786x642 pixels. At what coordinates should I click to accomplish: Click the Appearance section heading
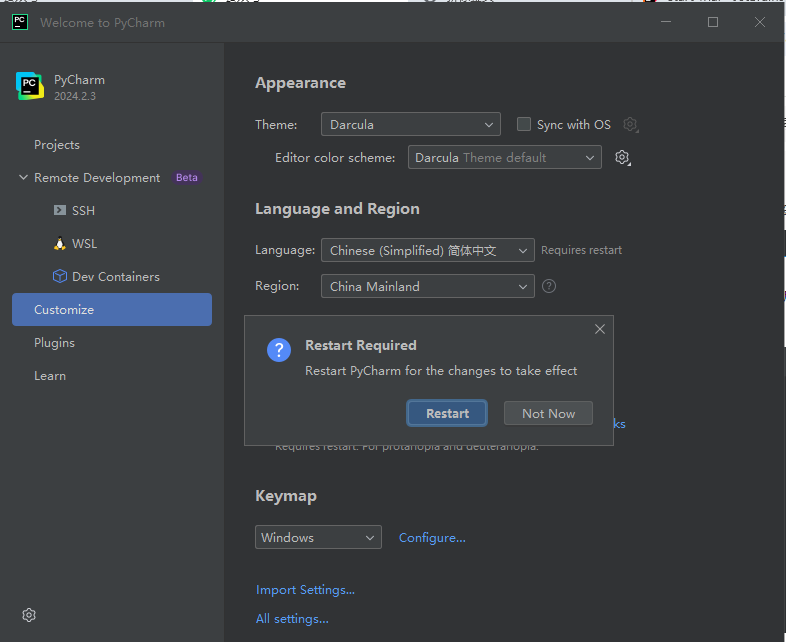point(300,83)
